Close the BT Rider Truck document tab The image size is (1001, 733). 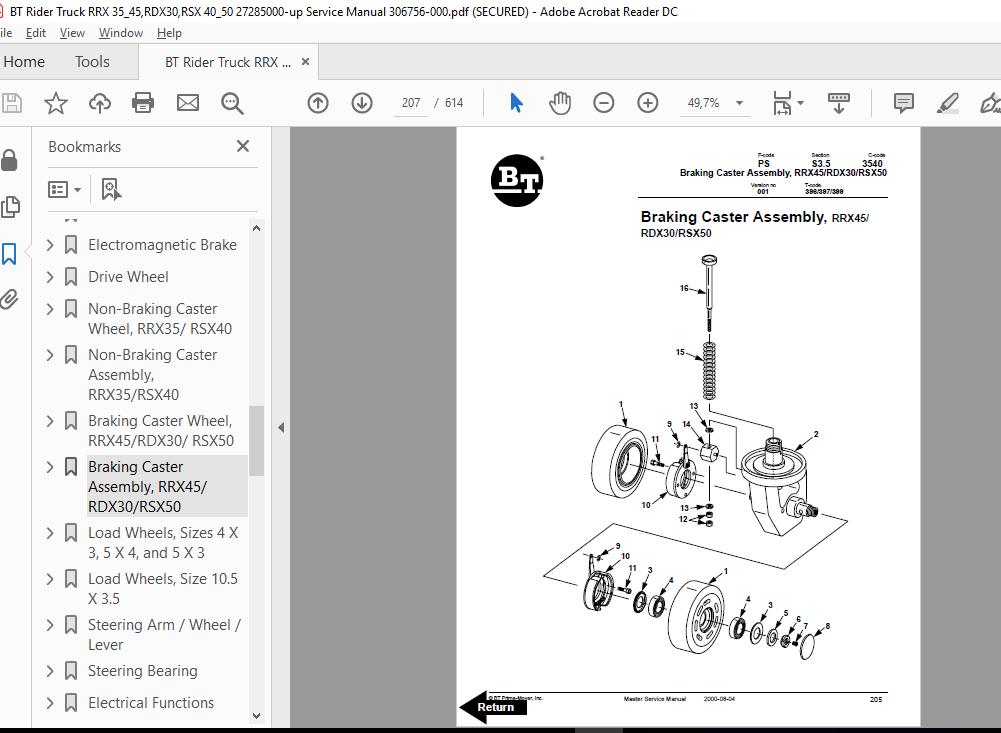(x=305, y=62)
